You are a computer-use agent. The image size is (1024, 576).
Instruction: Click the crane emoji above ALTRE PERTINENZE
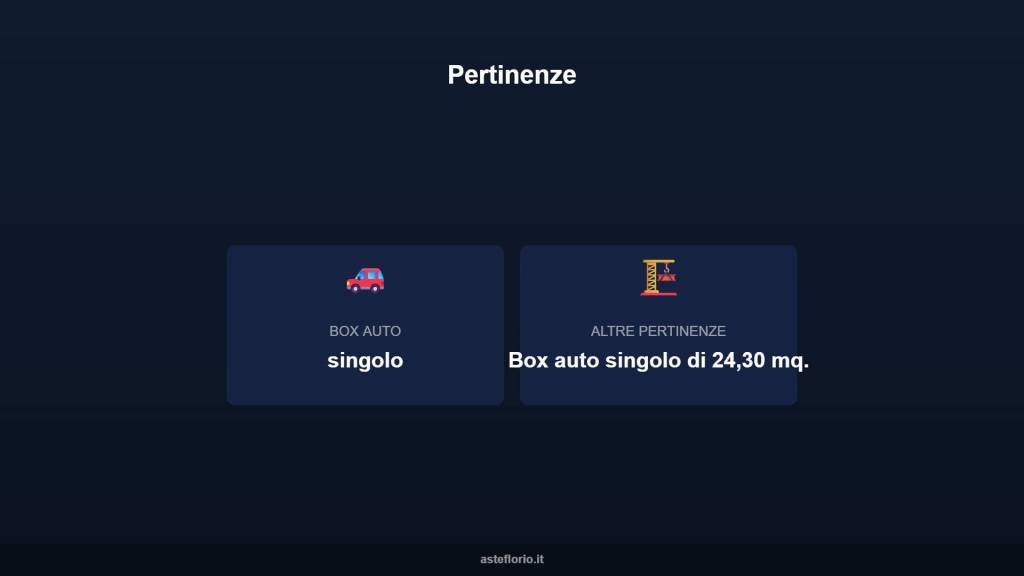pyautogui.click(x=658, y=277)
